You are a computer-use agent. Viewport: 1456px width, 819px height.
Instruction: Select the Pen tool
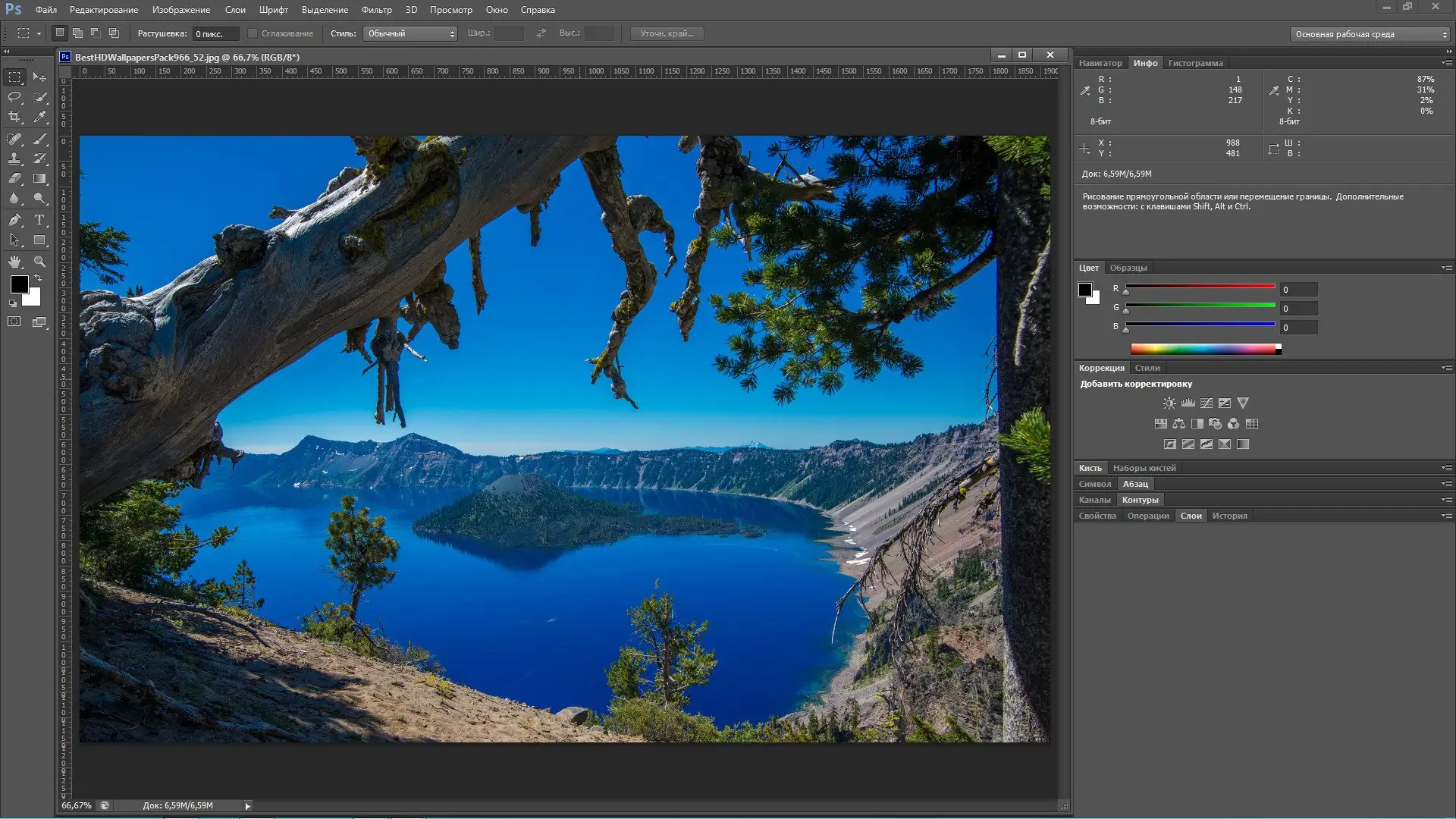coord(14,220)
